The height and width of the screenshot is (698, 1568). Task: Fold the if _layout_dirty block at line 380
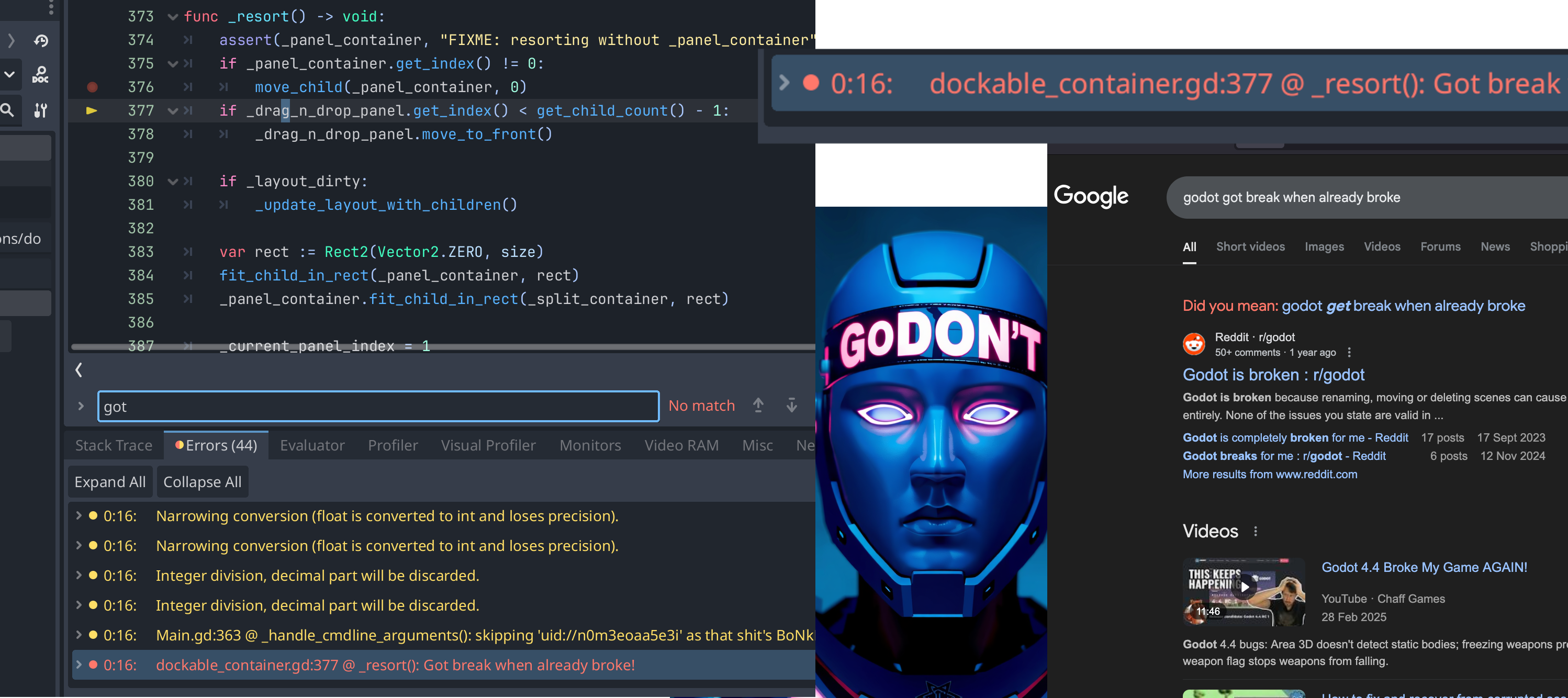[172, 182]
